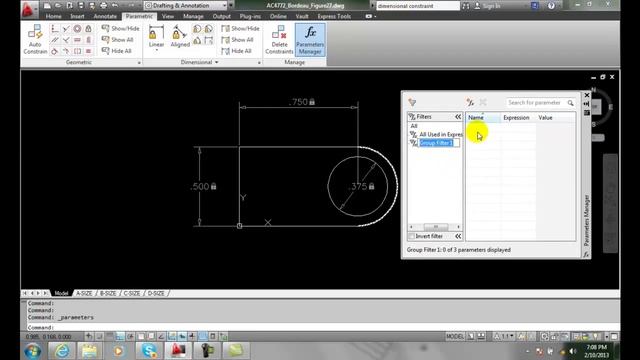Click New drawing icon in quick access
Viewport: 640px width, 360px height.
[x=47, y=6]
